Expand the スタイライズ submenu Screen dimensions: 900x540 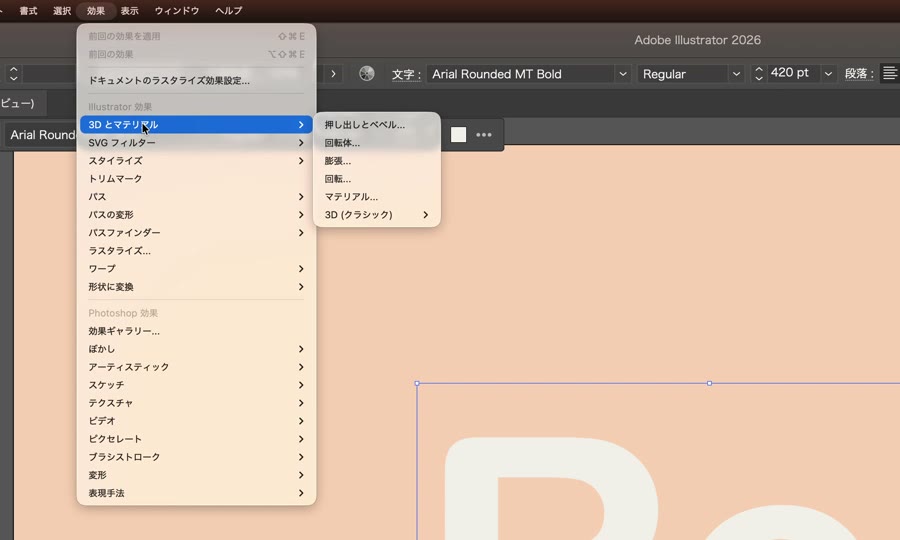196,161
